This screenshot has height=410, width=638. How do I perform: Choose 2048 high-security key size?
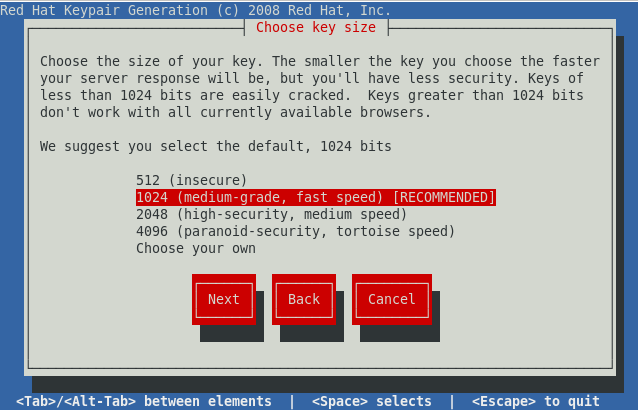click(271, 214)
